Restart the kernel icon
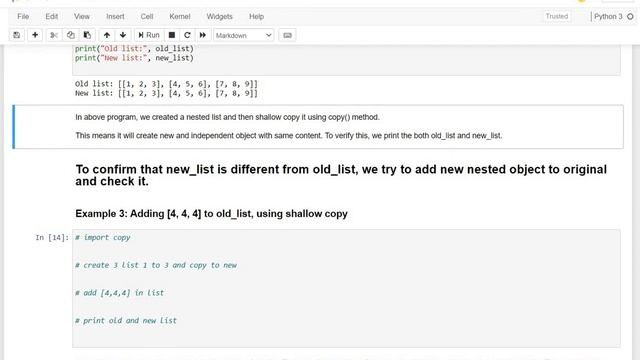Viewport: 640px width, 360px height. click(187, 35)
